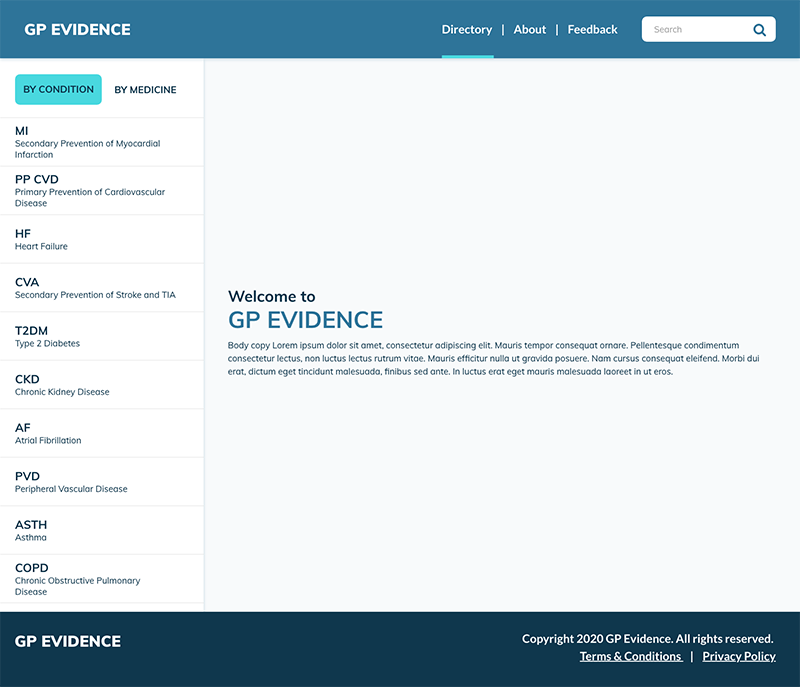800x687 pixels.
Task: Open the PVD Peripheral Vascular Disease entry
Action: pyautogui.click(x=102, y=481)
